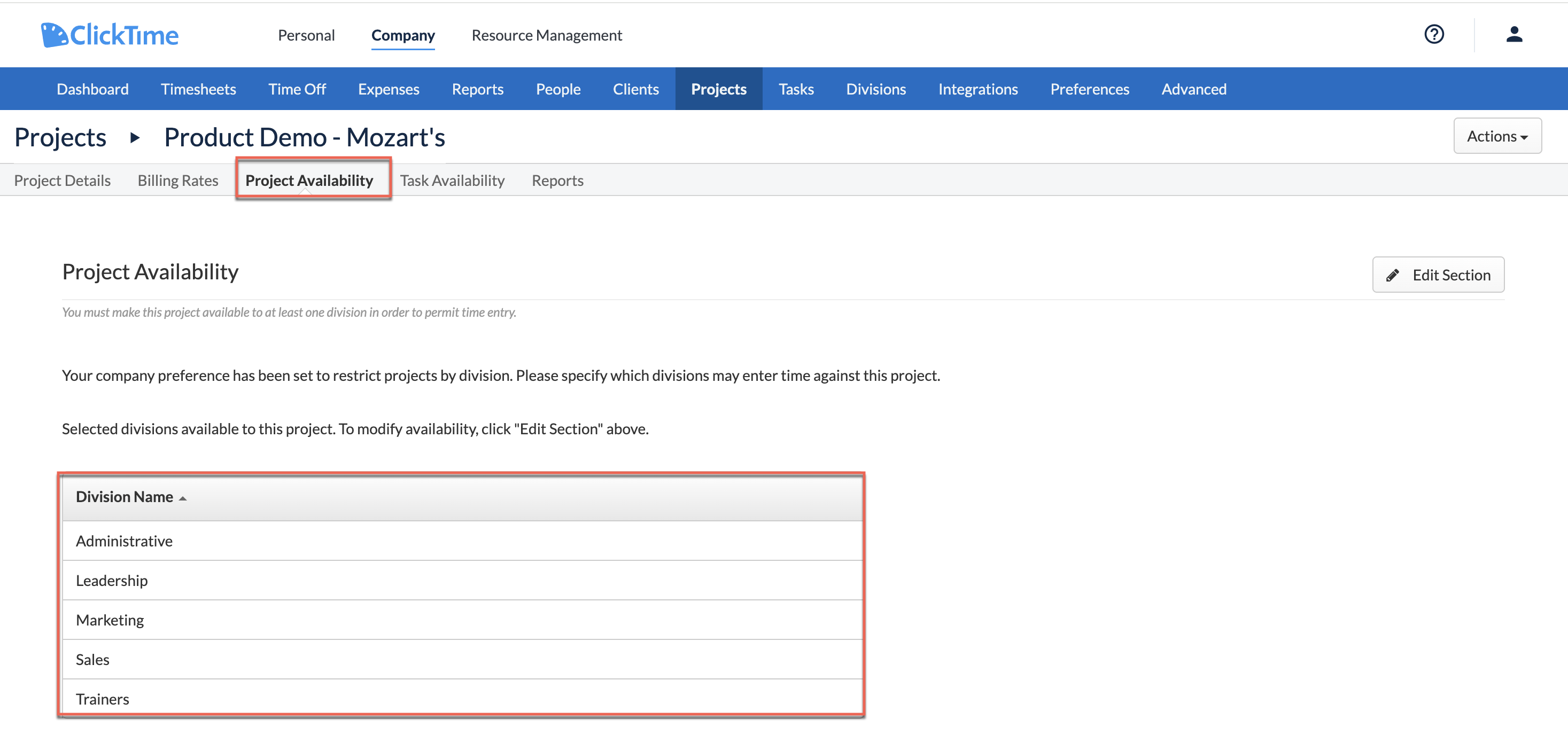Open Tasks in navigation bar
This screenshot has width=1568, height=735.
[796, 89]
